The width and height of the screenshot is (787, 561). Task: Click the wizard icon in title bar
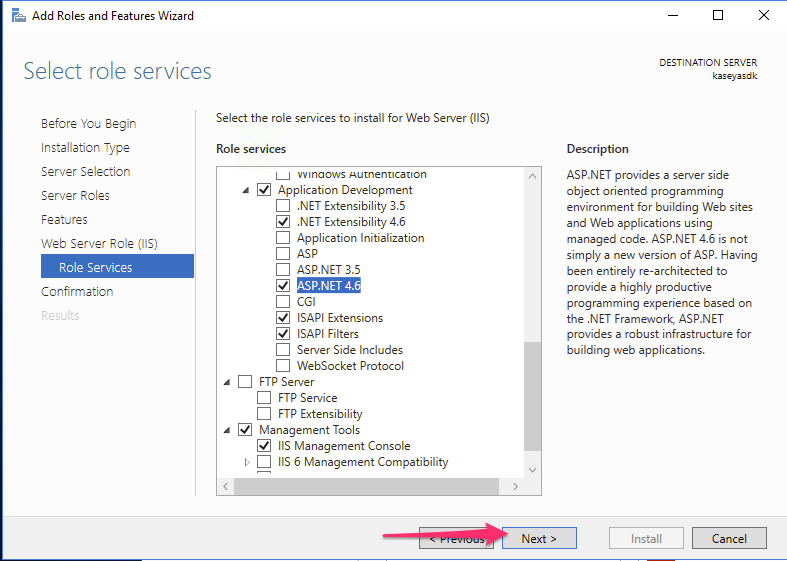click(19, 16)
